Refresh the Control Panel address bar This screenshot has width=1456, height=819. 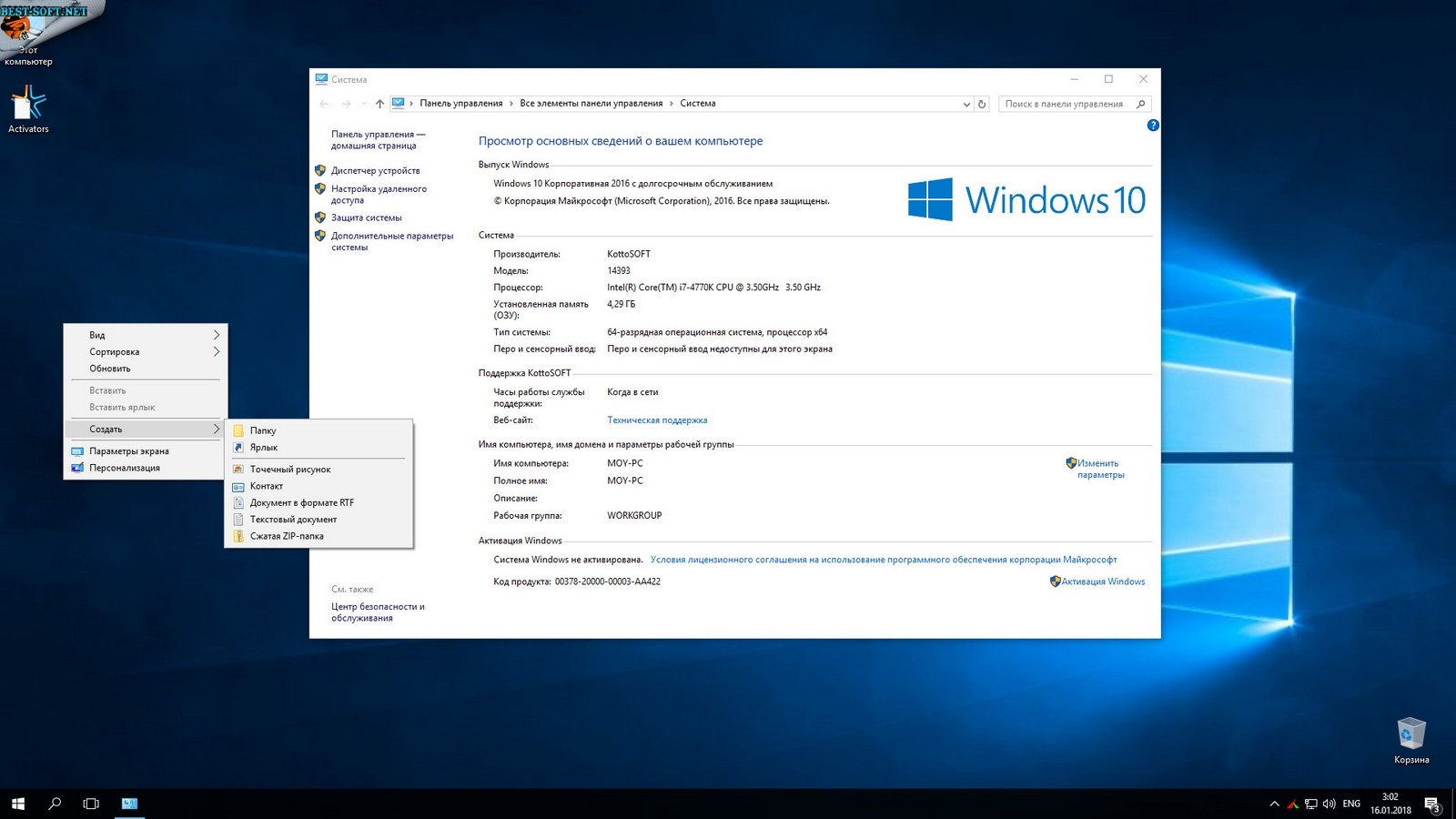(x=982, y=105)
